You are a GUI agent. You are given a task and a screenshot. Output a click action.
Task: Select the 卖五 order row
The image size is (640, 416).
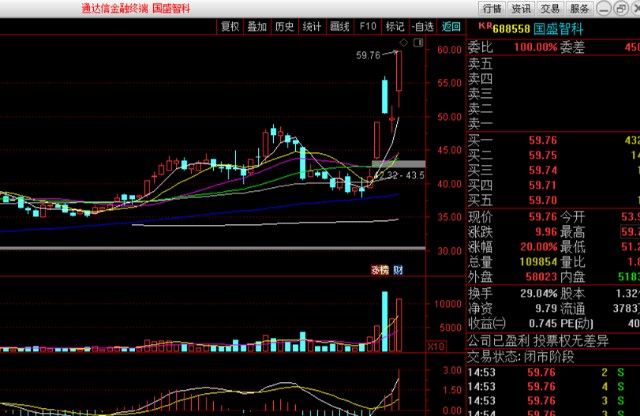point(553,64)
